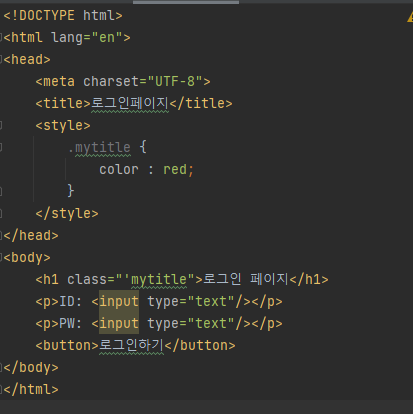Click the opening <button> tag
This screenshot has width=413, height=414.
pyautogui.click(x=67, y=346)
